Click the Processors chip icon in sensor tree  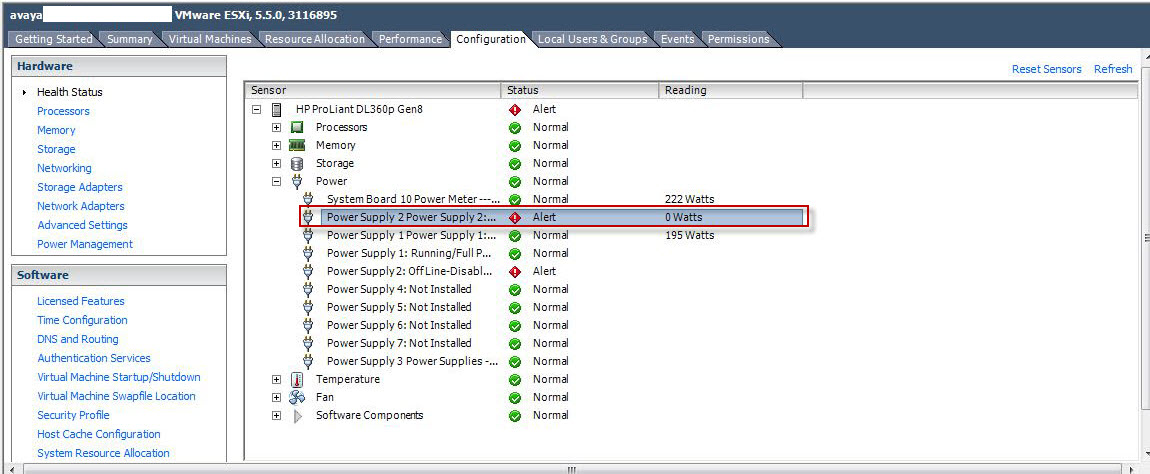click(297, 128)
